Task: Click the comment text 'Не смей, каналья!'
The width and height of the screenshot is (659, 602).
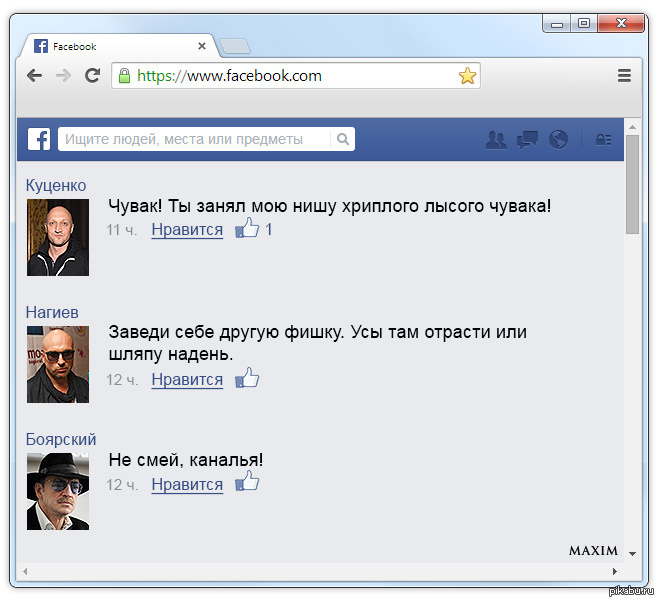Action: coord(186,460)
